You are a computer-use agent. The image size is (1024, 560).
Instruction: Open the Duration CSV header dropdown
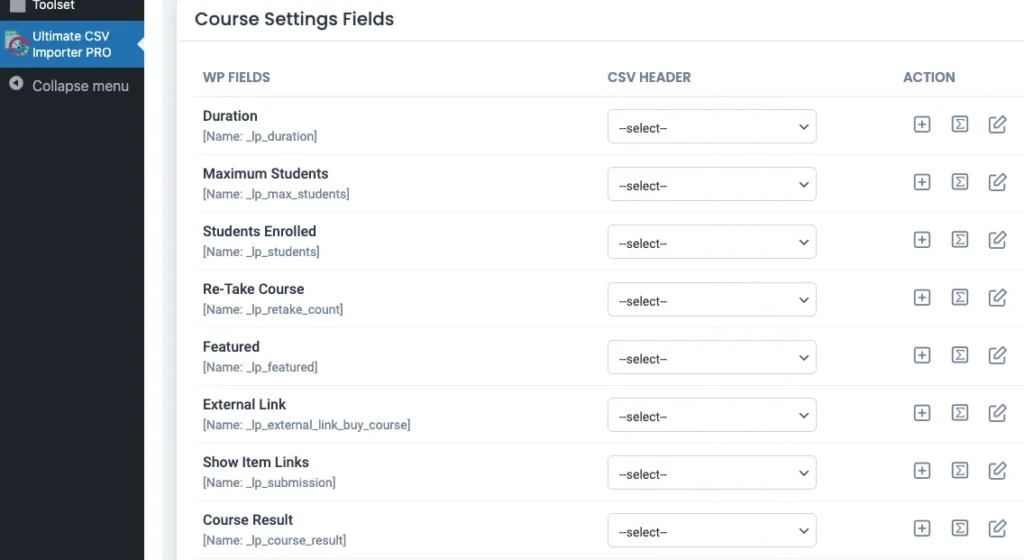pyautogui.click(x=712, y=127)
